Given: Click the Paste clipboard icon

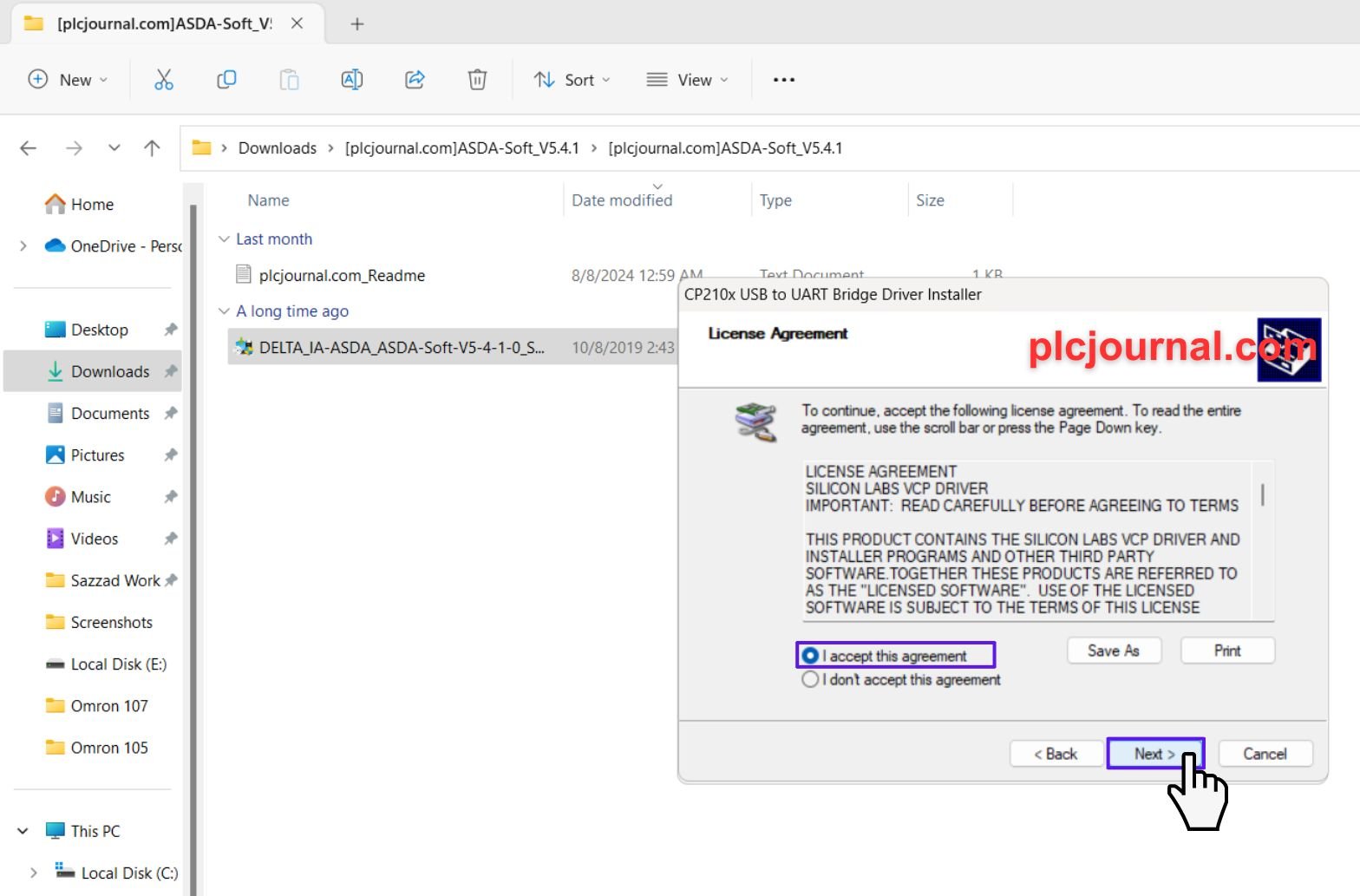Looking at the screenshot, I should tap(289, 80).
